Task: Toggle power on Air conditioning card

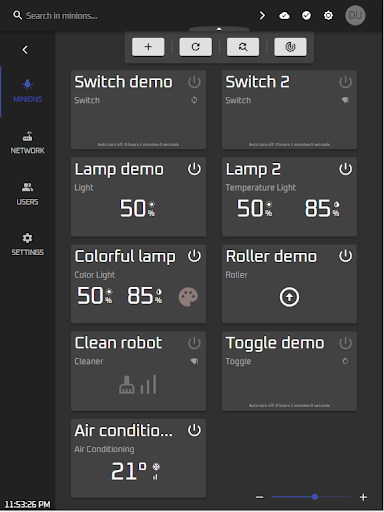Action: (194, 430)
